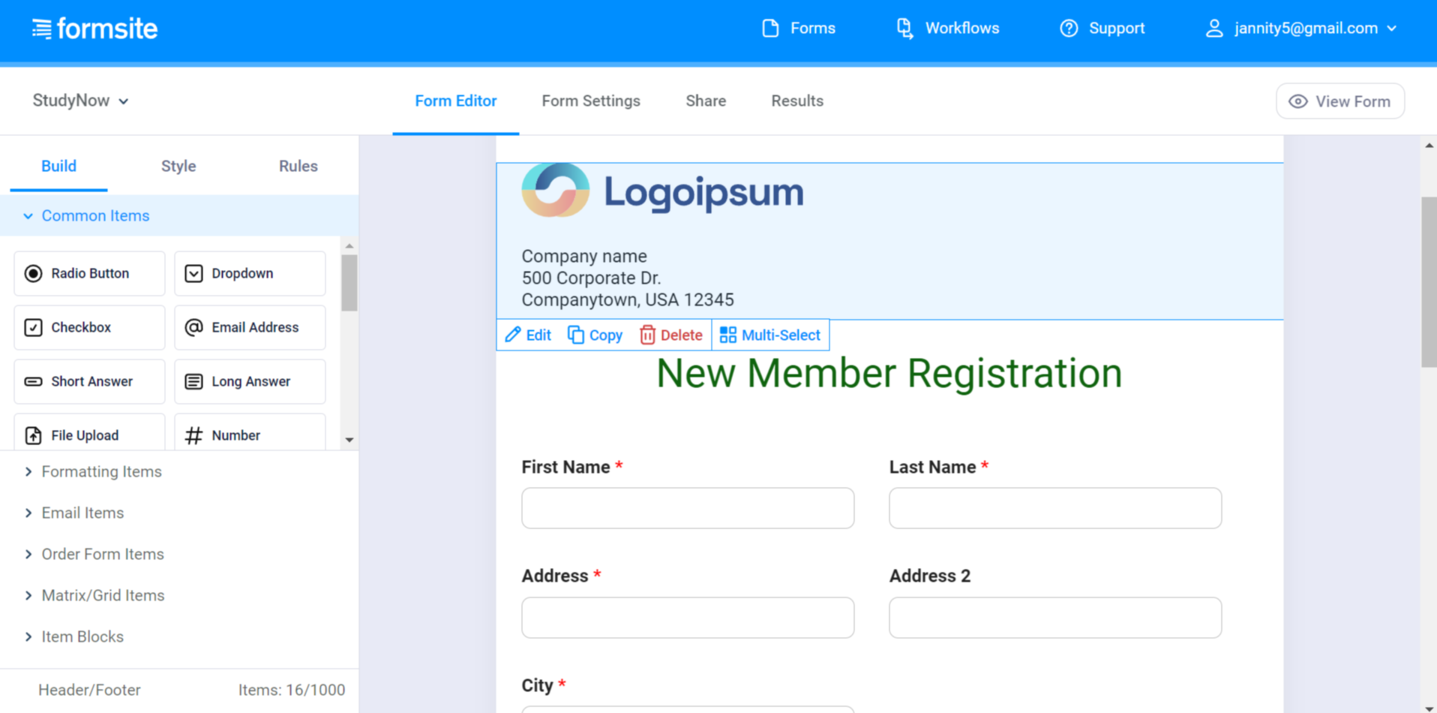1437x713 pixels.
Task: Expand the Formatting Items section
Action: [101, 472]
